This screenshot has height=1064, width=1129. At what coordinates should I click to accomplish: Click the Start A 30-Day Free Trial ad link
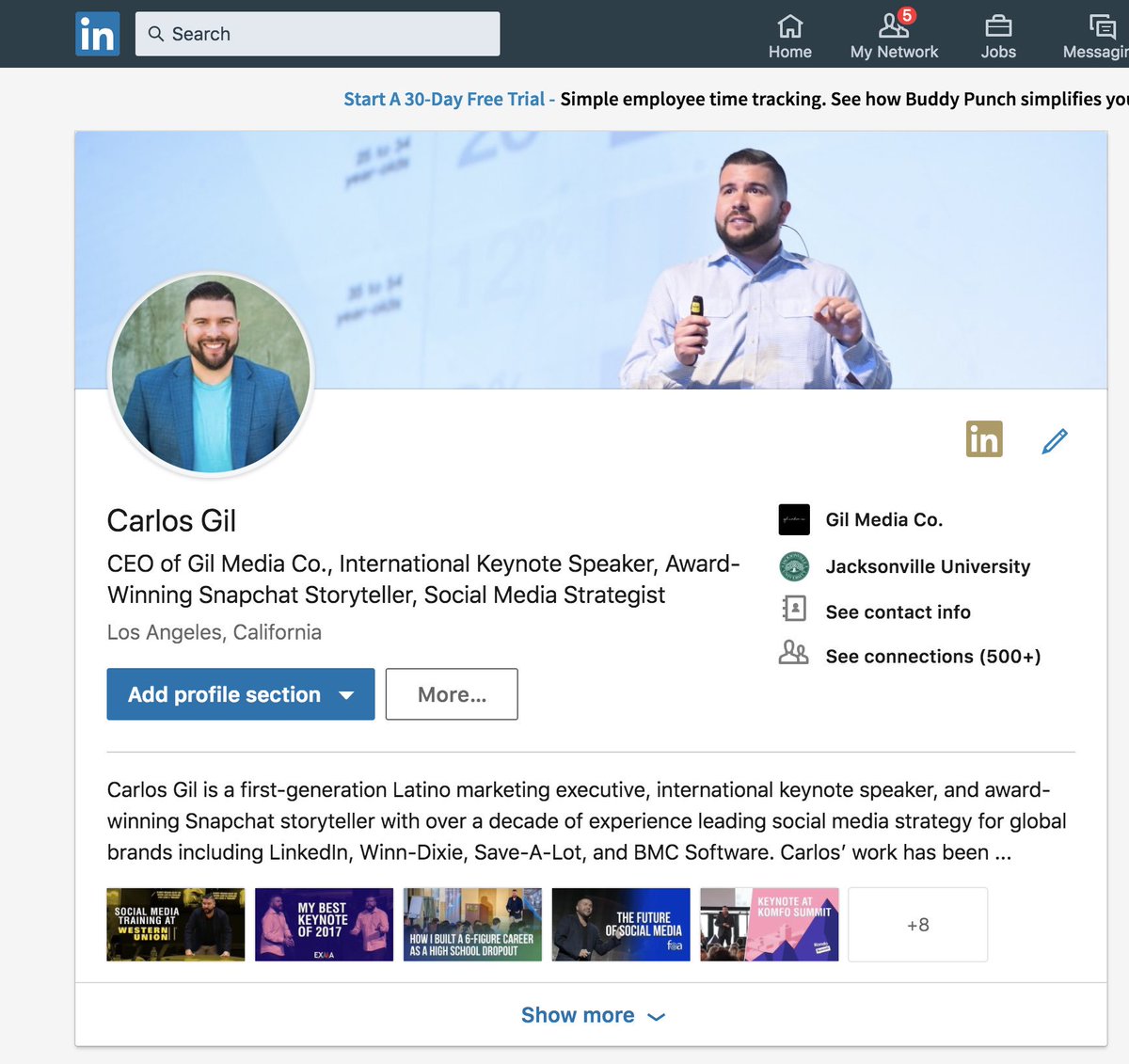[444, 99]
